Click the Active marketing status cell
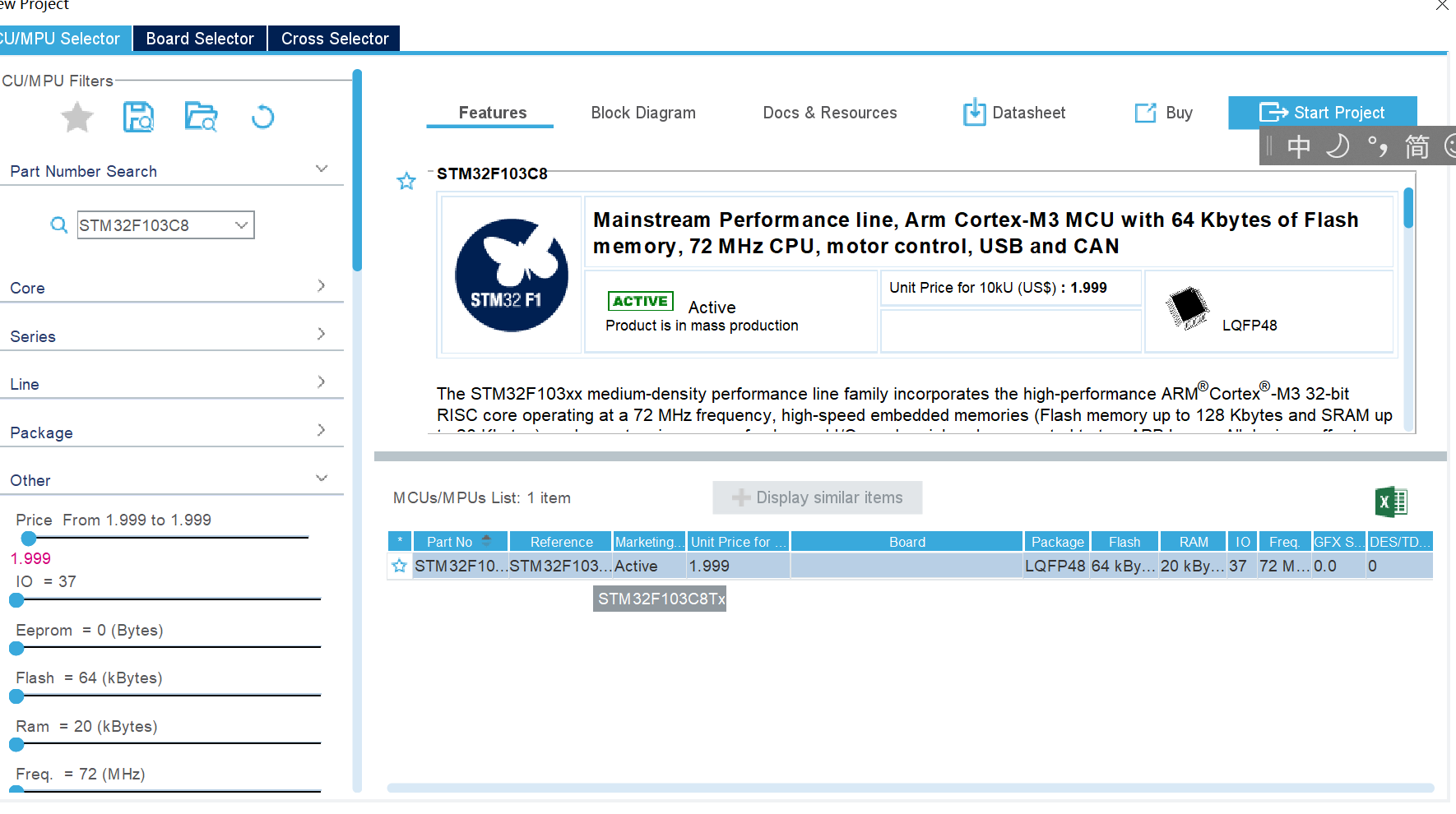 [x=650, y=566]
